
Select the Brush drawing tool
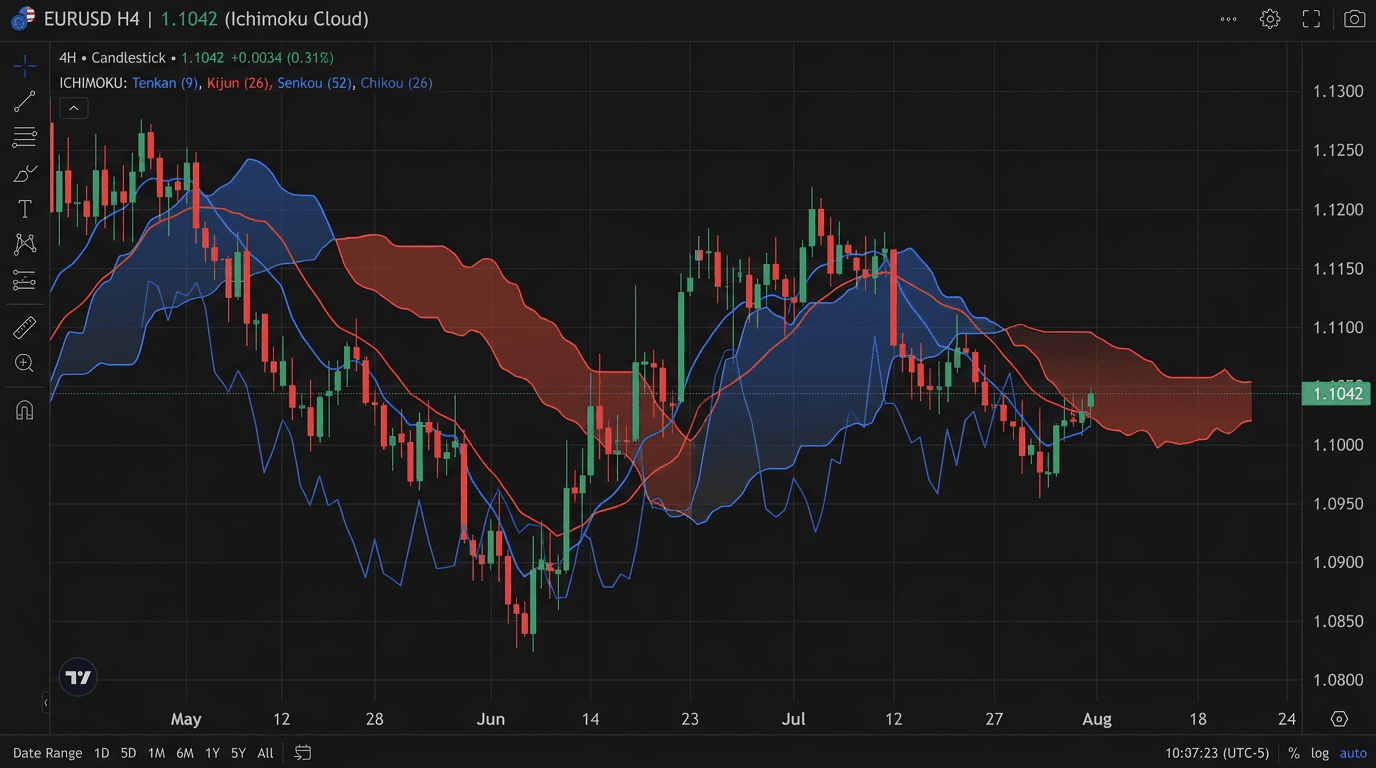(24, 173)
